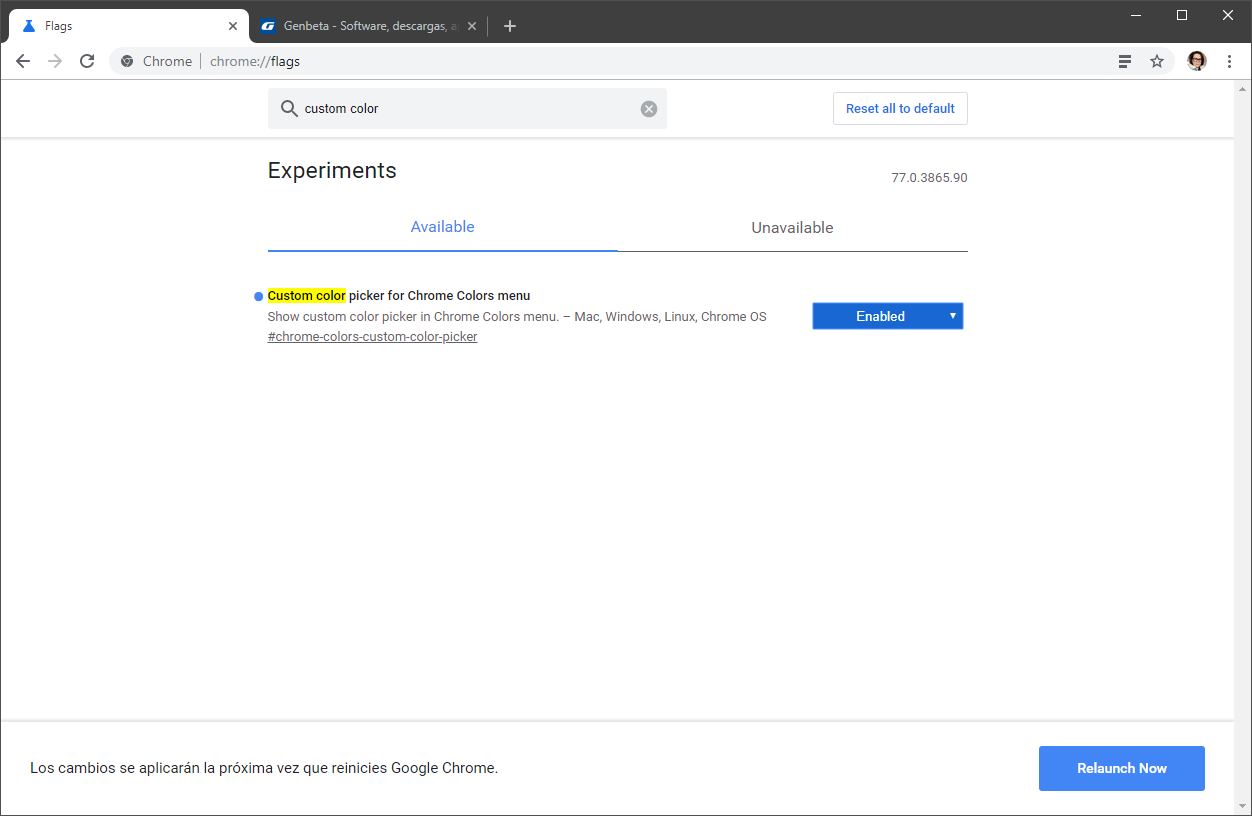Click the search magnifier icon in the flags search box
Viewport: 1252px width, 816px height.
pyautogui.click(x=289, y=108)
